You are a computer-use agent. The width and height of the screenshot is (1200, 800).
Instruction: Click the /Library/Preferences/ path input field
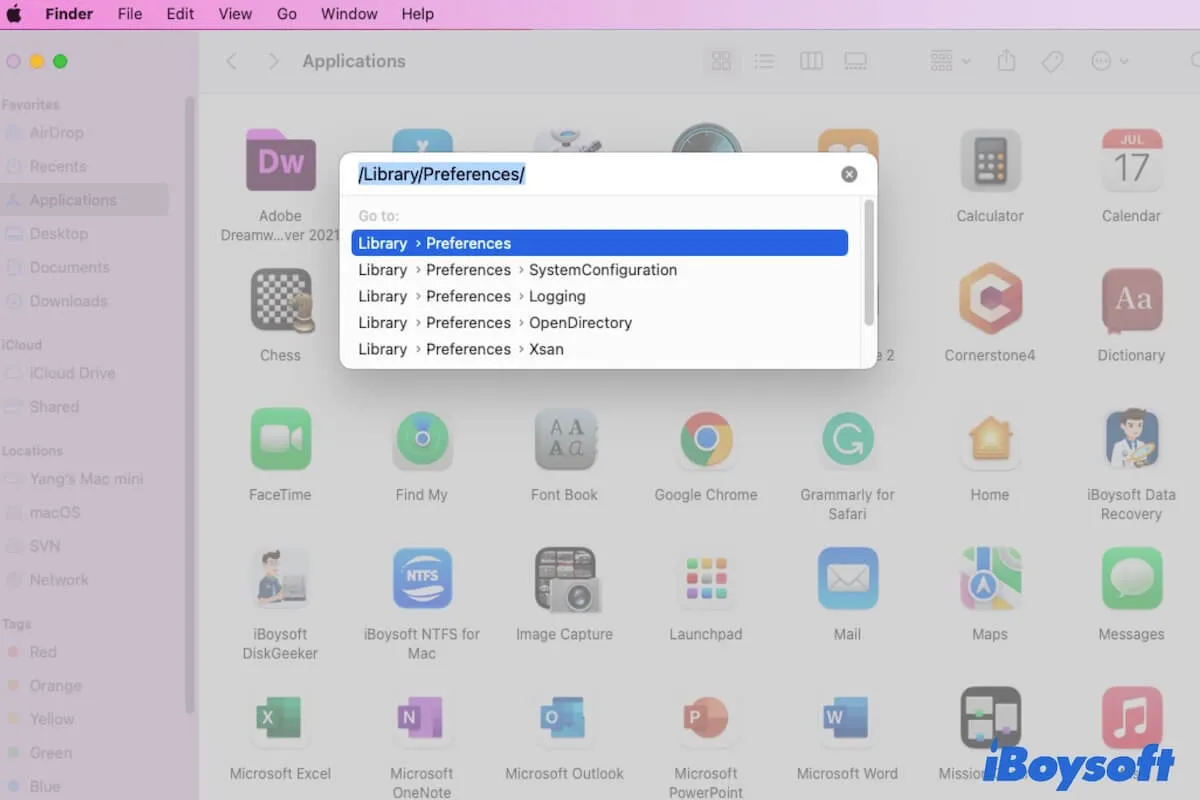coord(595,174)
